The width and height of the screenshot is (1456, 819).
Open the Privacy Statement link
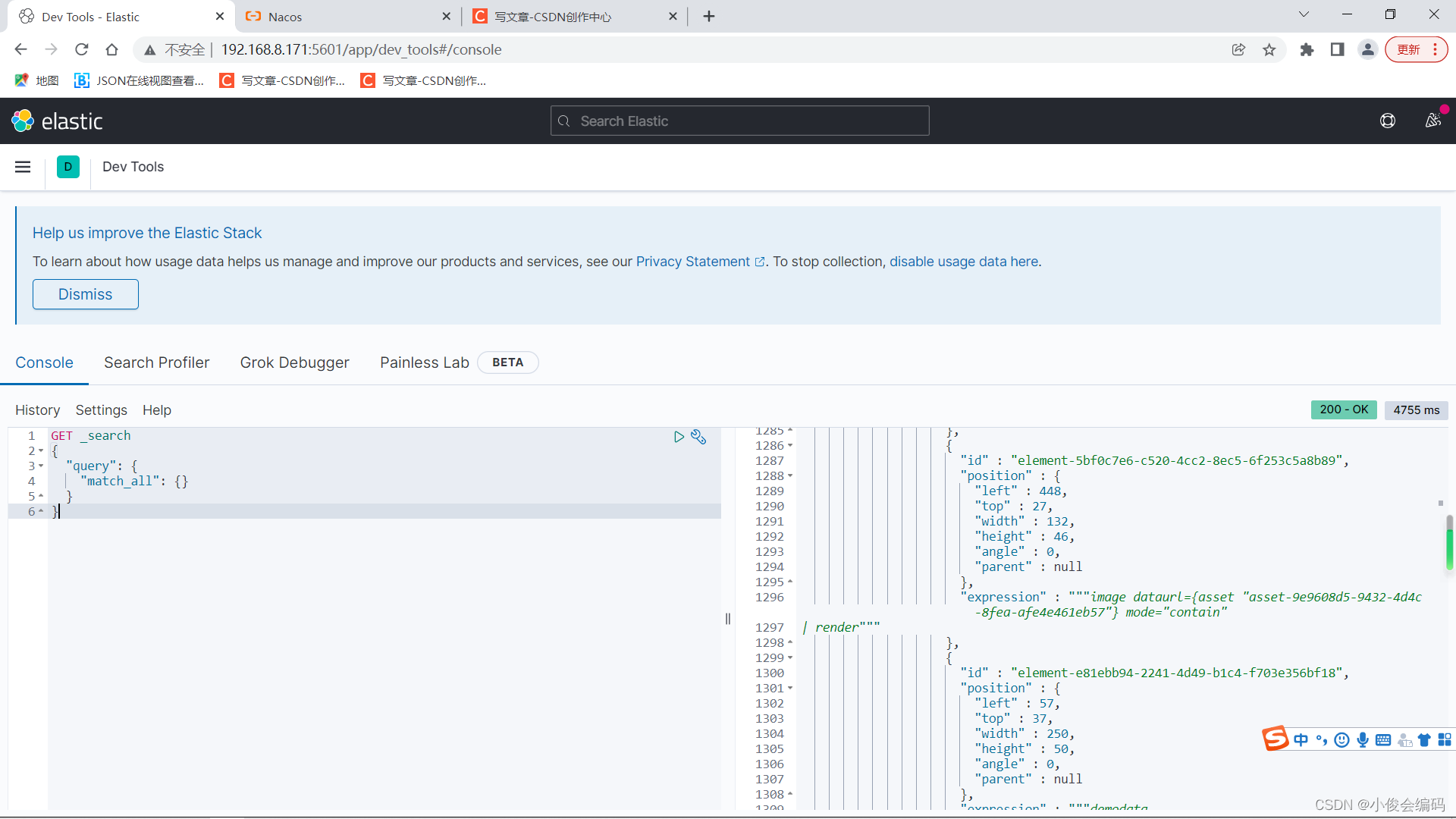click(x=694, y=262)
